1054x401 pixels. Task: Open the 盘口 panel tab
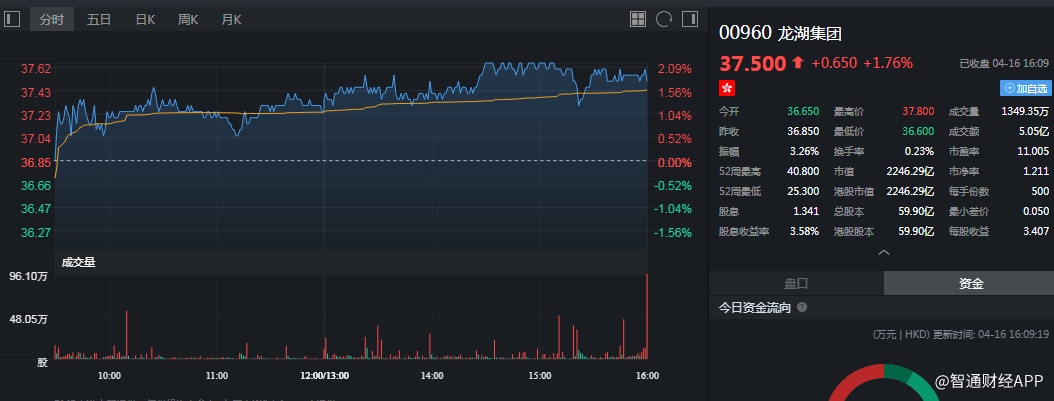tap(796, 284)
